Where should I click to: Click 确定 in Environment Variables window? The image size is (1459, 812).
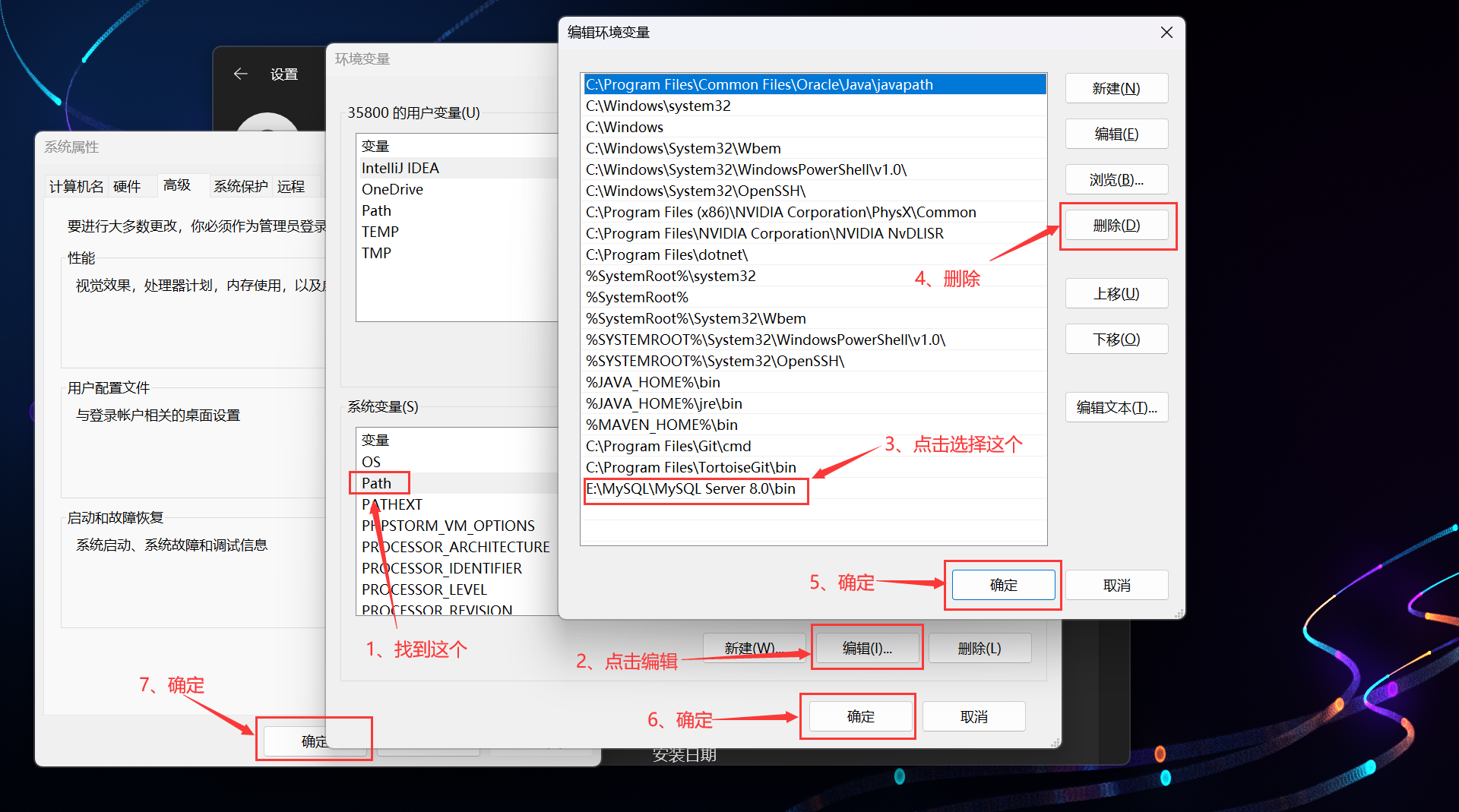tap(860, 716)
